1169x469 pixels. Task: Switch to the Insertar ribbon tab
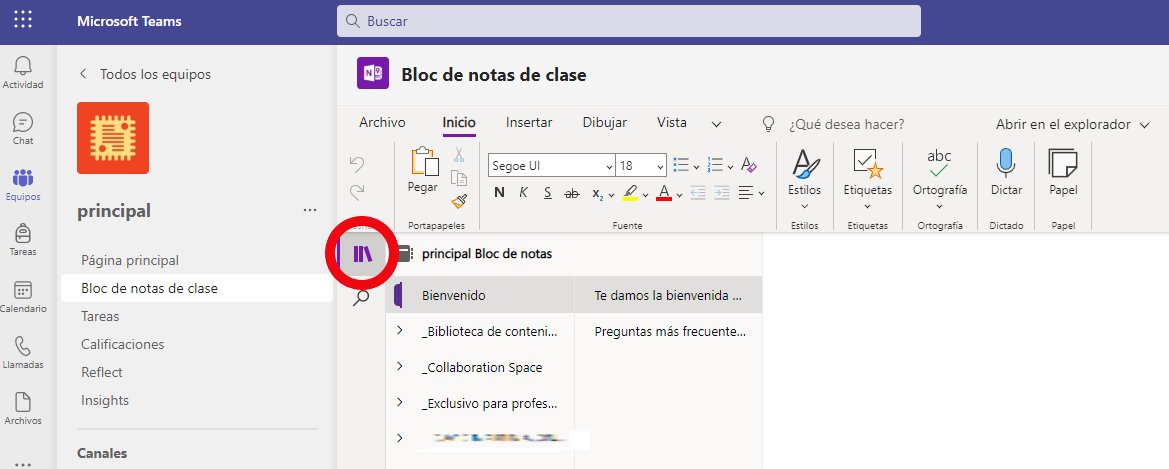point(529,123)
